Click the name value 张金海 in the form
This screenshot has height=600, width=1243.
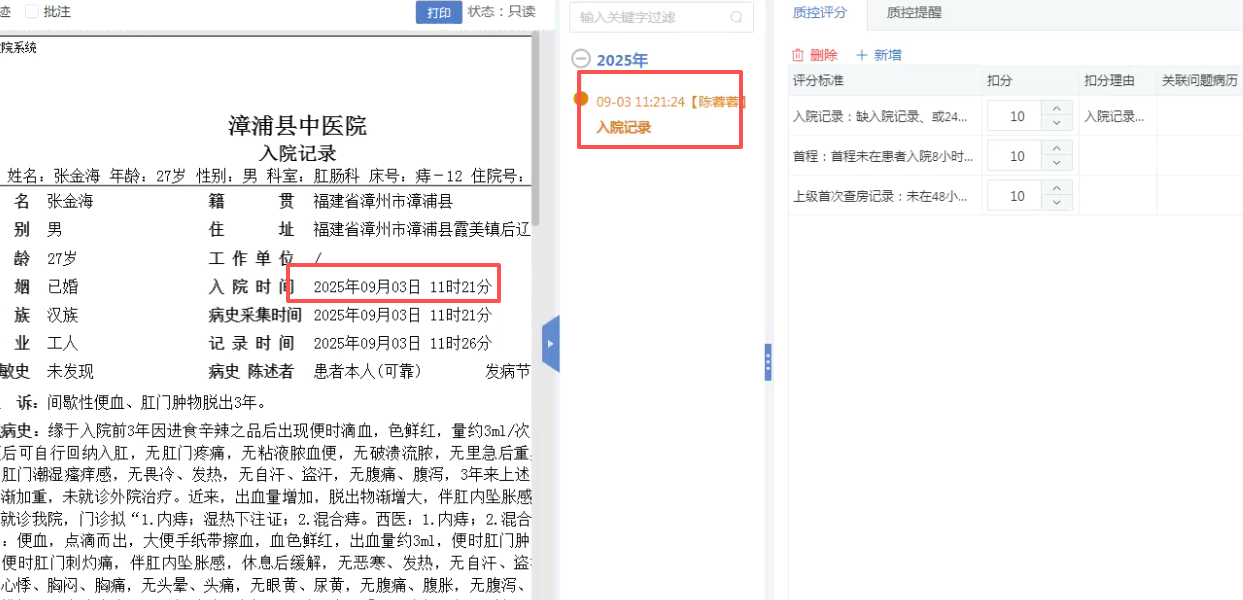[70, 201]
